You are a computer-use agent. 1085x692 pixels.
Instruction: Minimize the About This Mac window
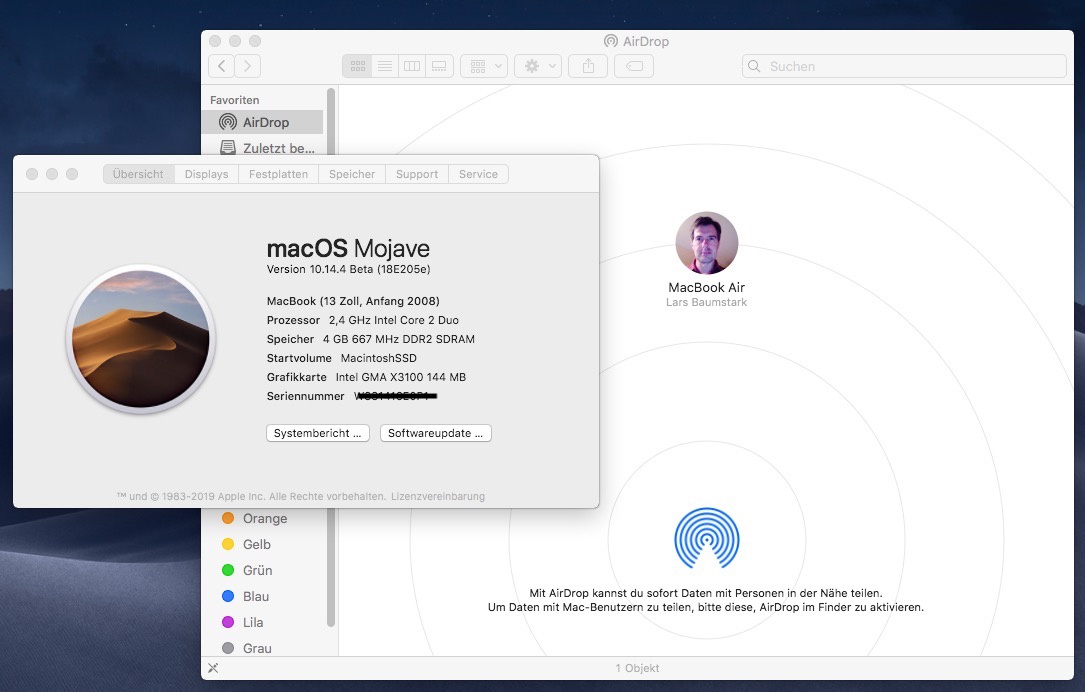tap(52, 174)
